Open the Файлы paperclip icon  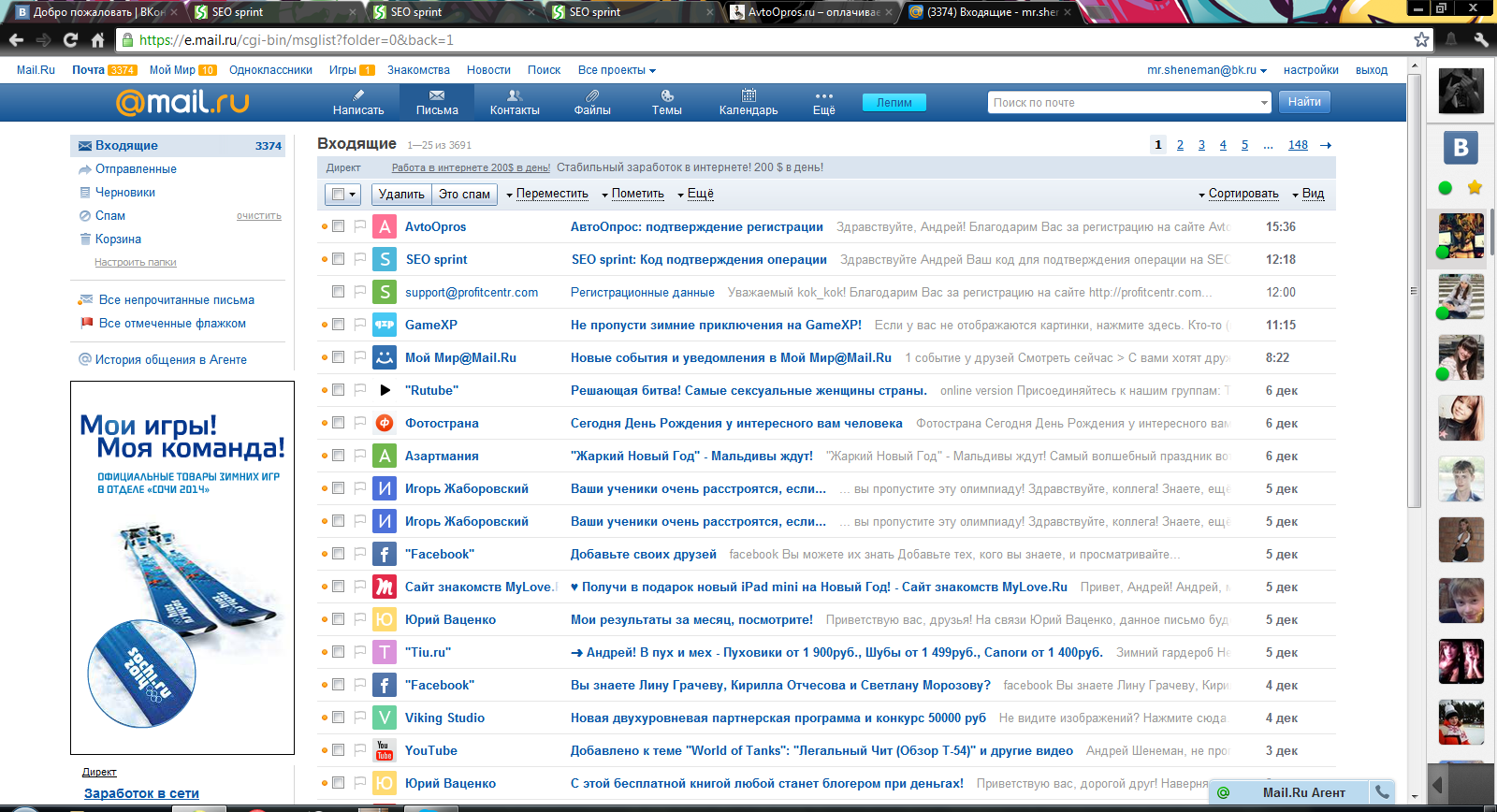(x=592, y=95)
